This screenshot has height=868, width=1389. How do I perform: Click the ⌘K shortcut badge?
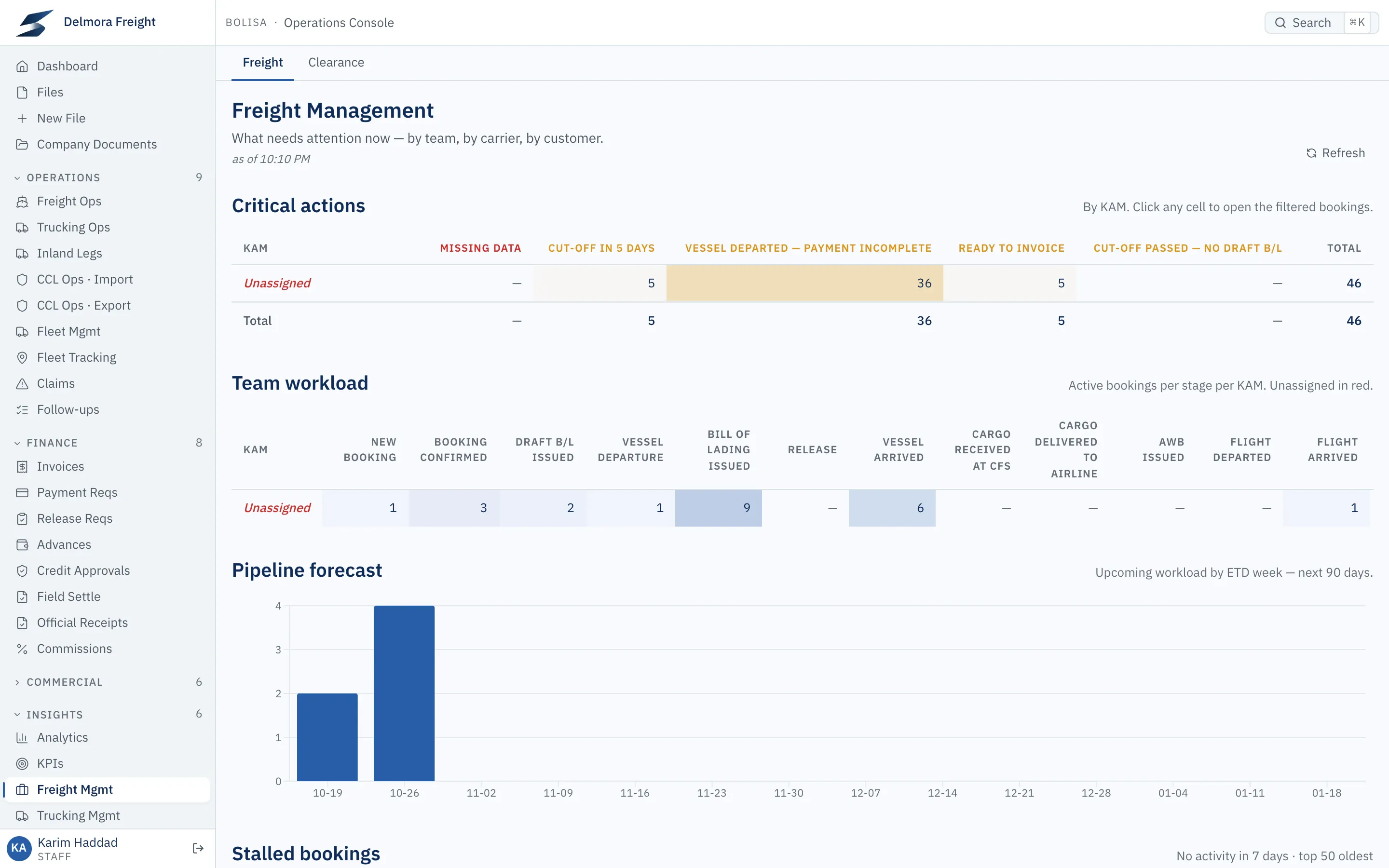click(x=1357, y=22)
